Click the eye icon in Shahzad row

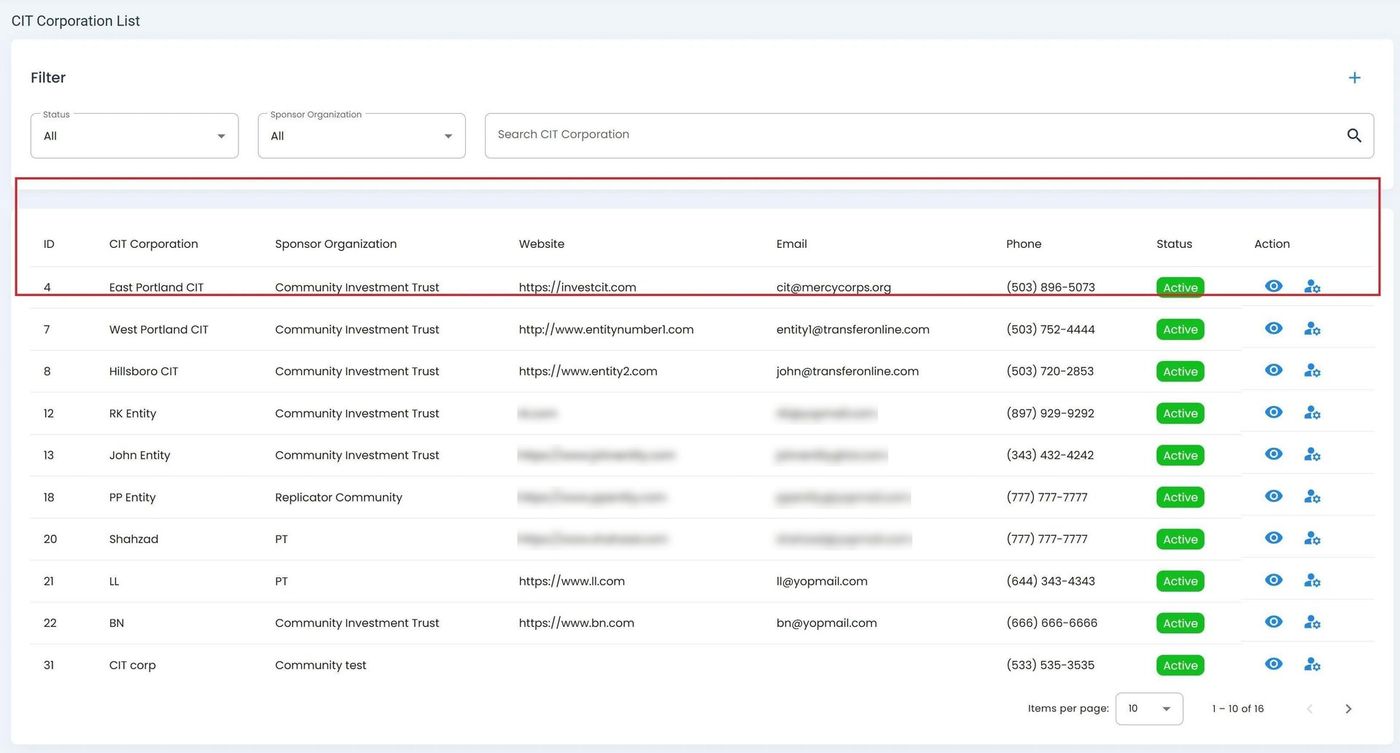pyautogui.click(x=1273, y=538)
